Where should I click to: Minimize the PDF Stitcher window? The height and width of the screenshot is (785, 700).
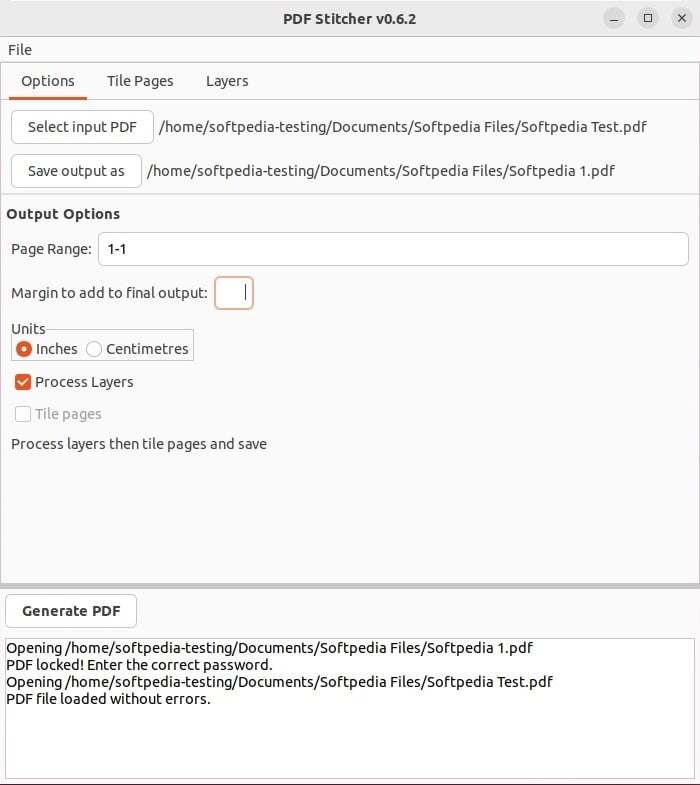pyautogui.click(x=614, y=18)
